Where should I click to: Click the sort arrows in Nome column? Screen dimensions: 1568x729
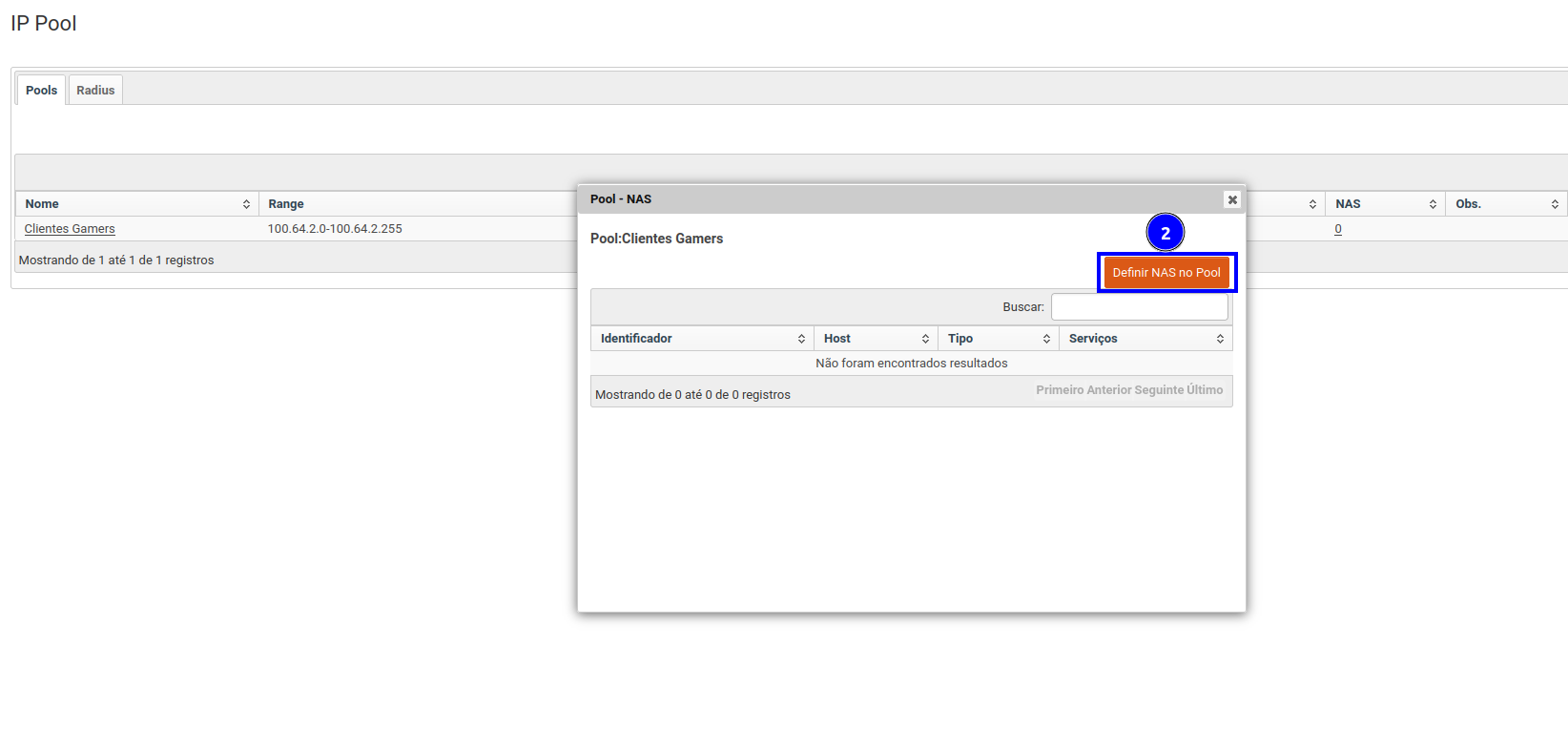tap(246, 204)
